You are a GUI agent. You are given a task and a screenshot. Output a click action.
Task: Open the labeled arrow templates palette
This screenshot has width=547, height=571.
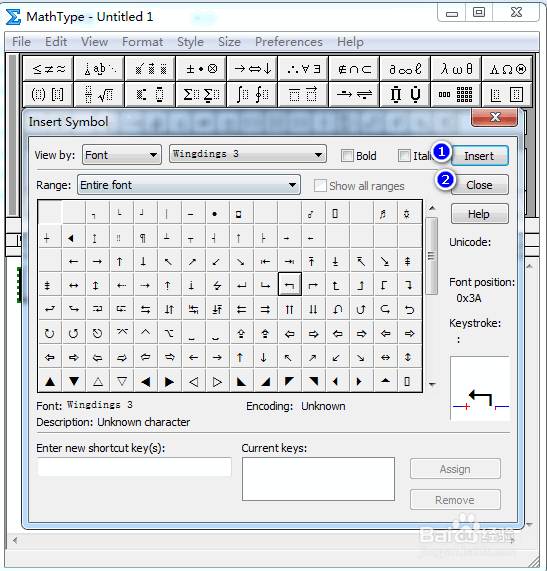tap(354, 94)
